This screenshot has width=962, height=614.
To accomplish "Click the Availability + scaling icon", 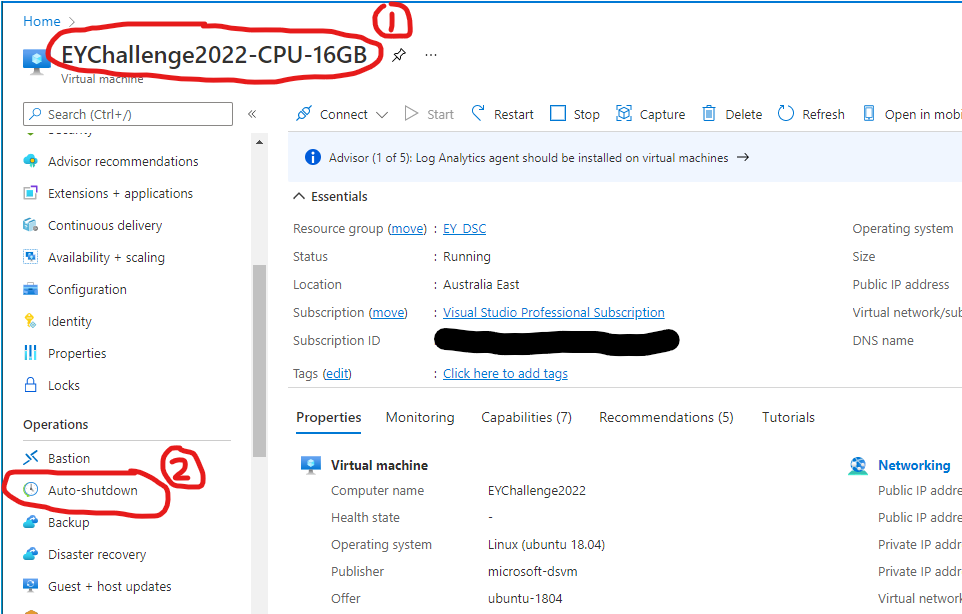I will 31,257.
